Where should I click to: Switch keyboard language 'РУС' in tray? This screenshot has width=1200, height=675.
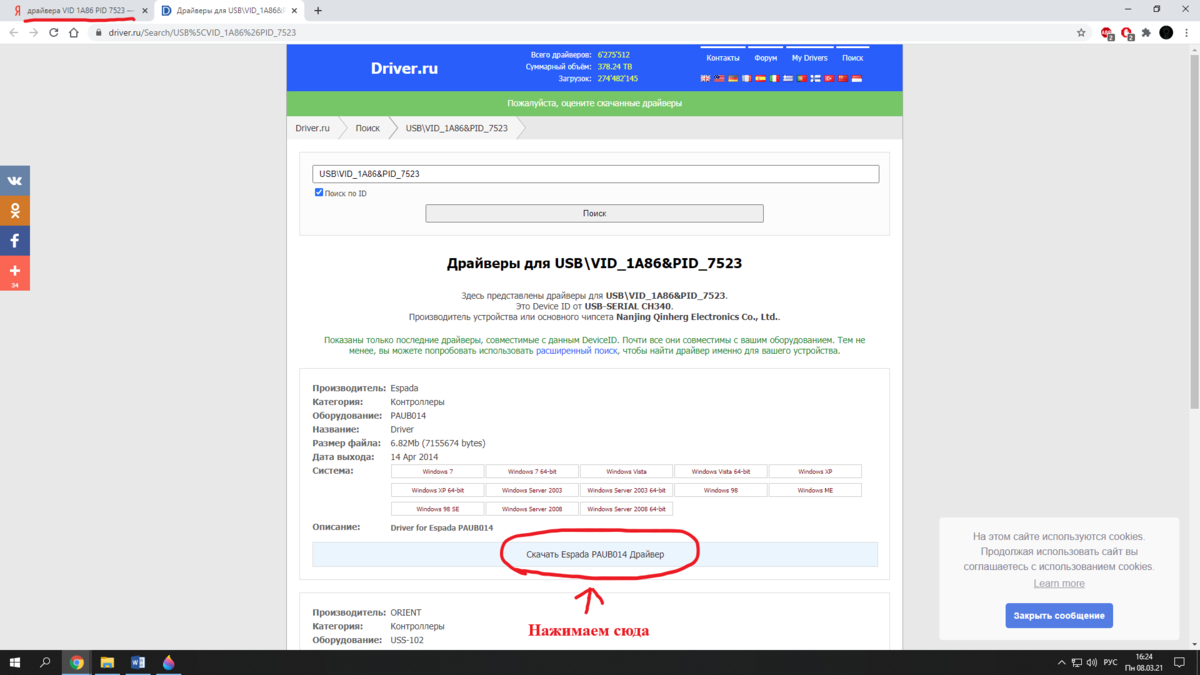[1109, 662]
